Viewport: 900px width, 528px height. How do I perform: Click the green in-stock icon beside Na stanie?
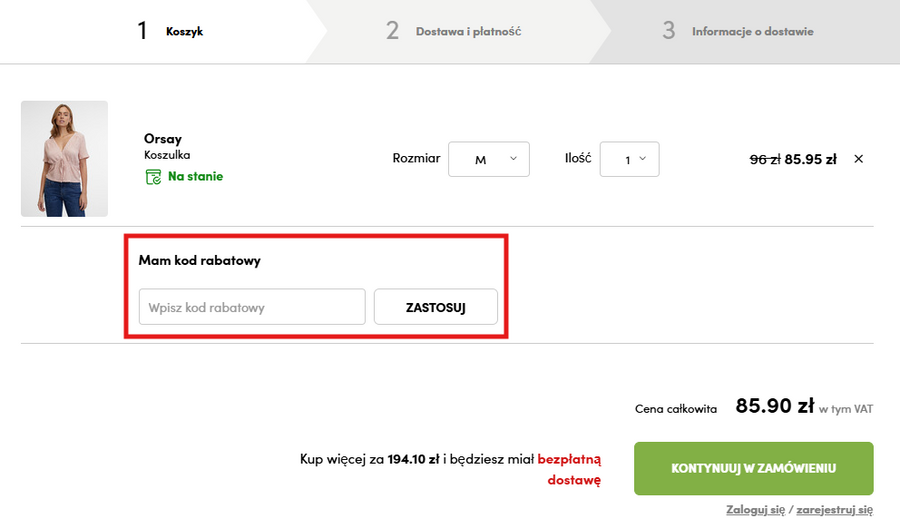click(153, 177)
